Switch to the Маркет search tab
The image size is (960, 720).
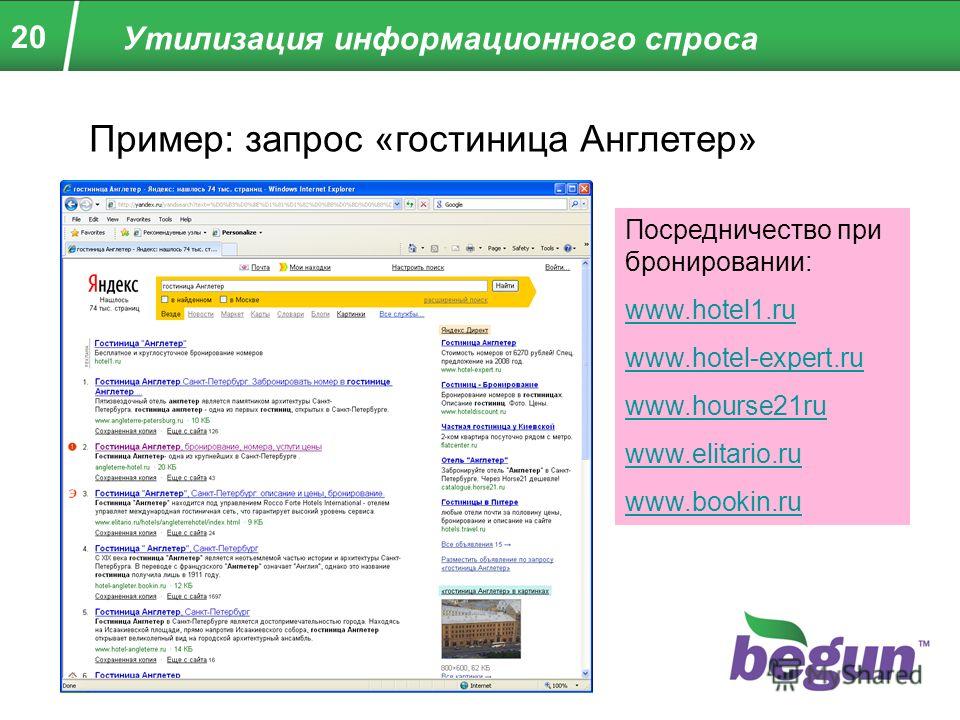[x=232, y=314]
